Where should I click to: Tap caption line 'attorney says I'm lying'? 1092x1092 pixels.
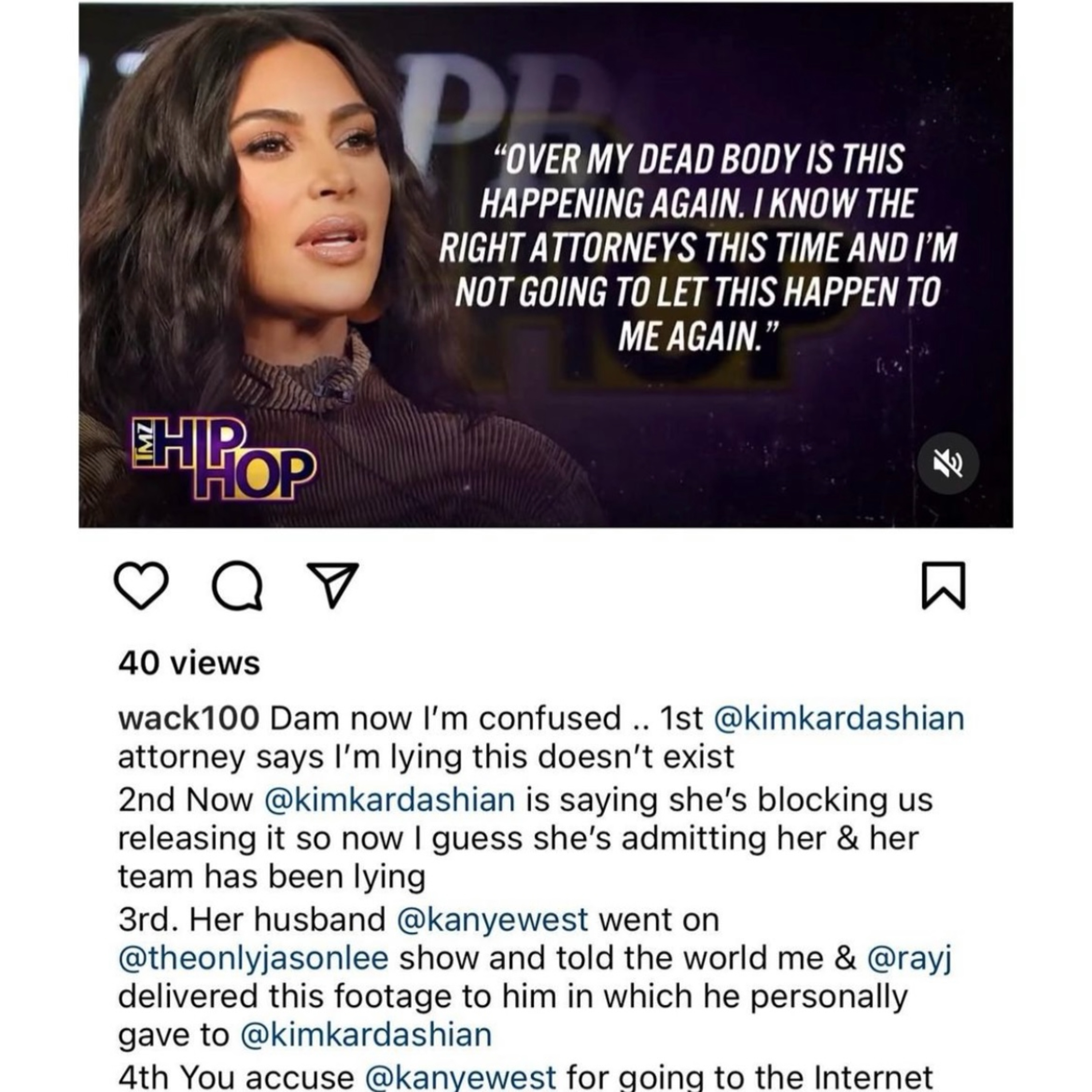click(x=426, y=757)
